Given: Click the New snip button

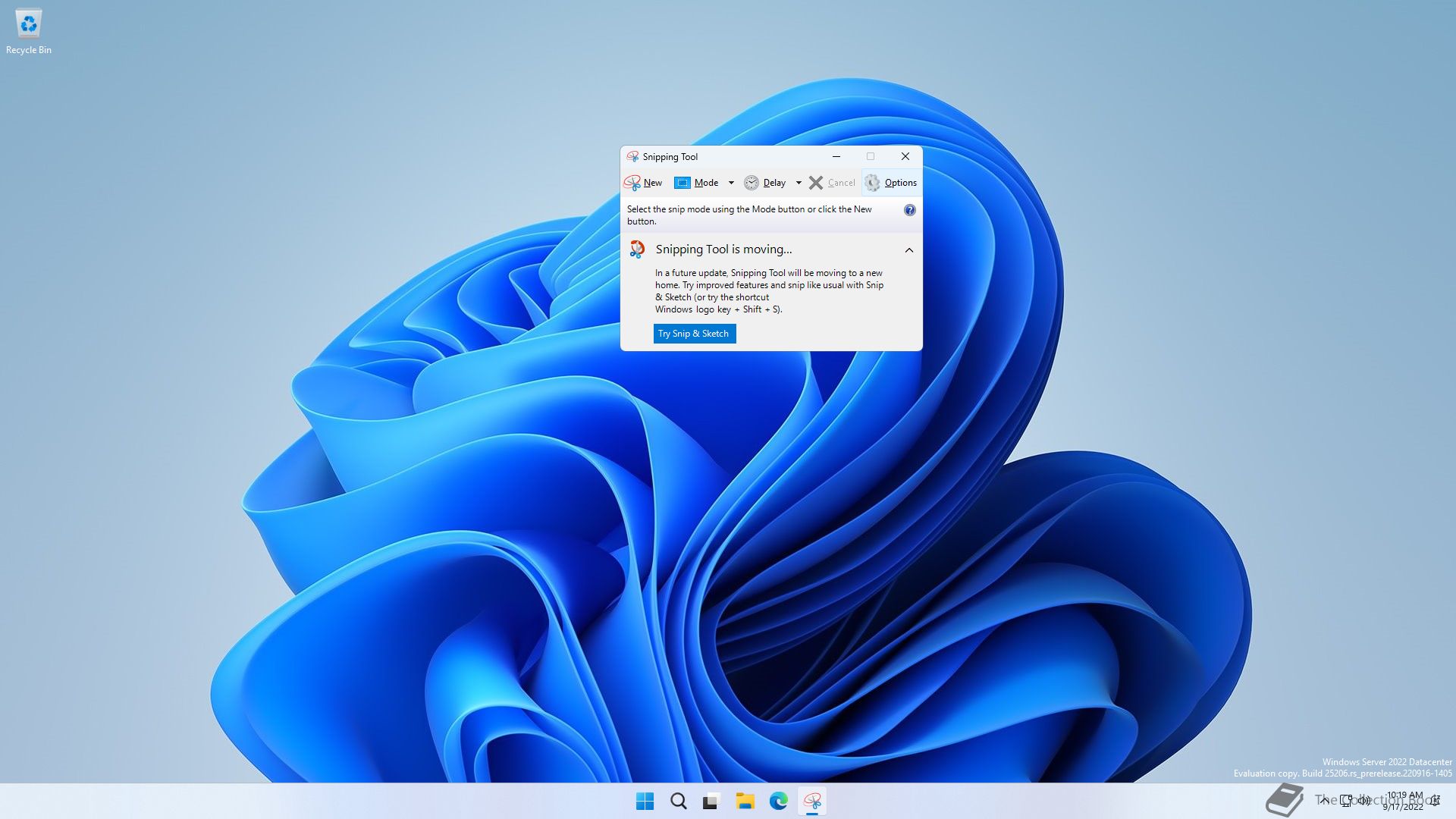Looking at the screenshot, I should [643, 183].
